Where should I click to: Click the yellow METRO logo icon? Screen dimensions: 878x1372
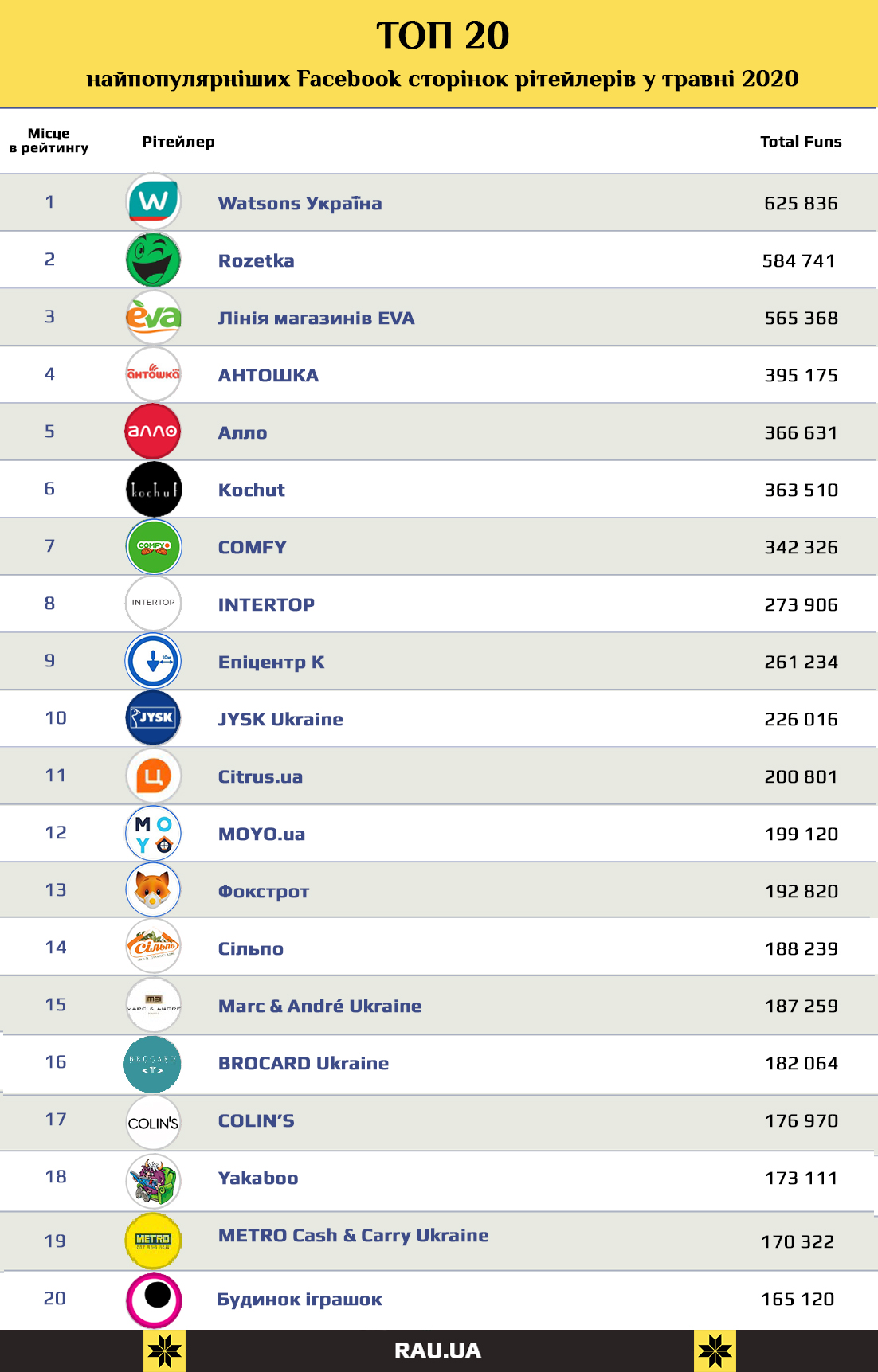(154, 1241)
